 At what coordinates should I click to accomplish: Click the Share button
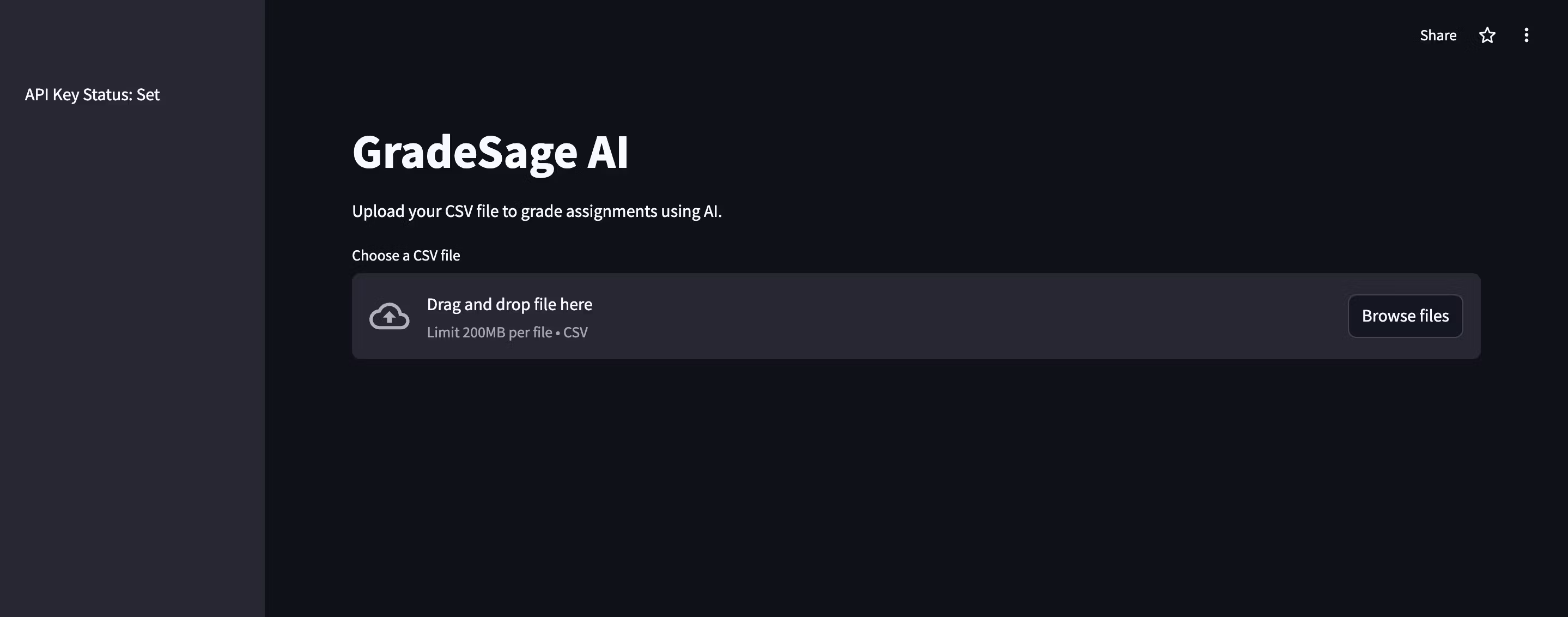(1438, 35)
